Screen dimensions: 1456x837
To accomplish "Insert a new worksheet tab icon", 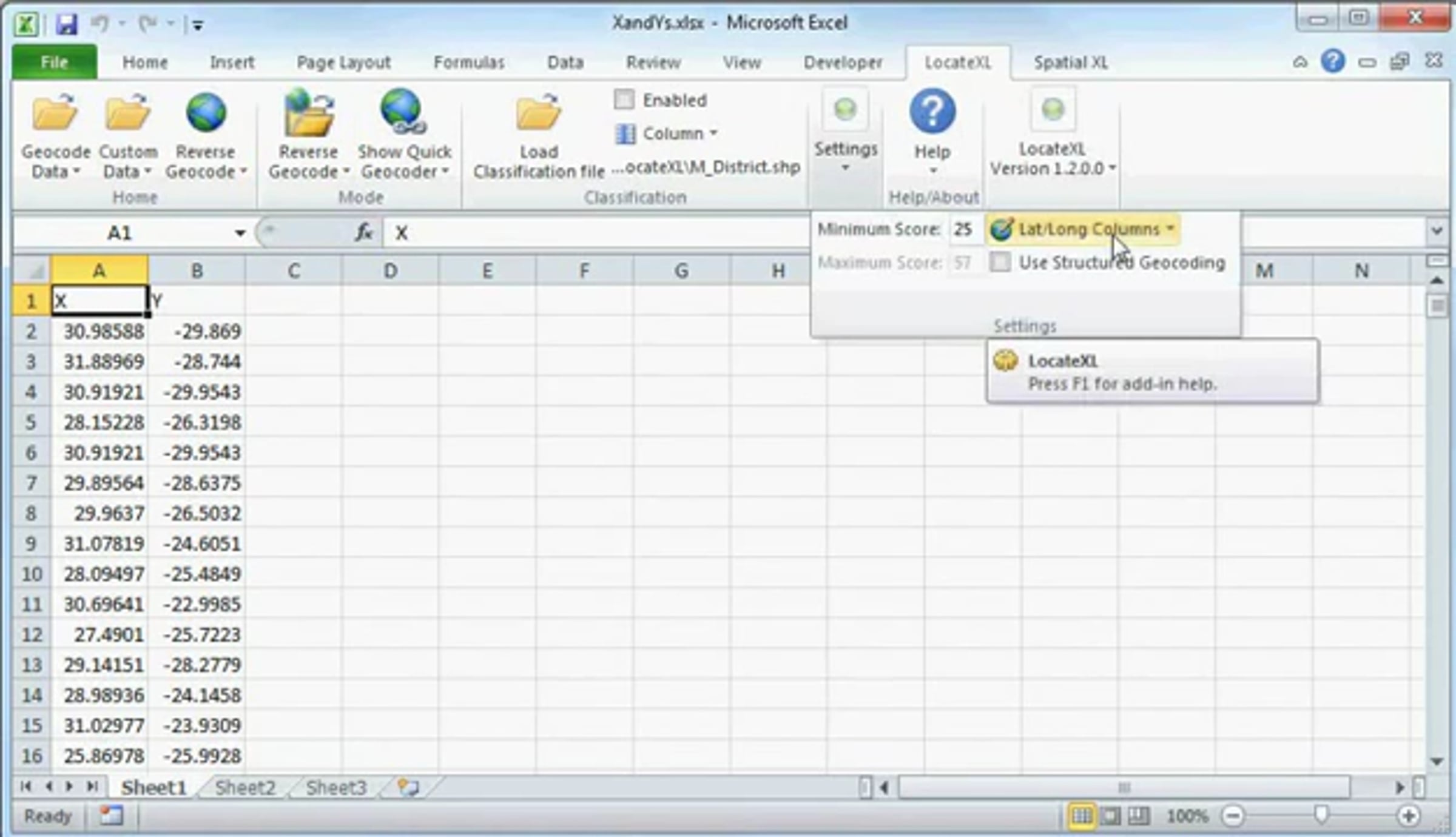I will pos(408,787).
